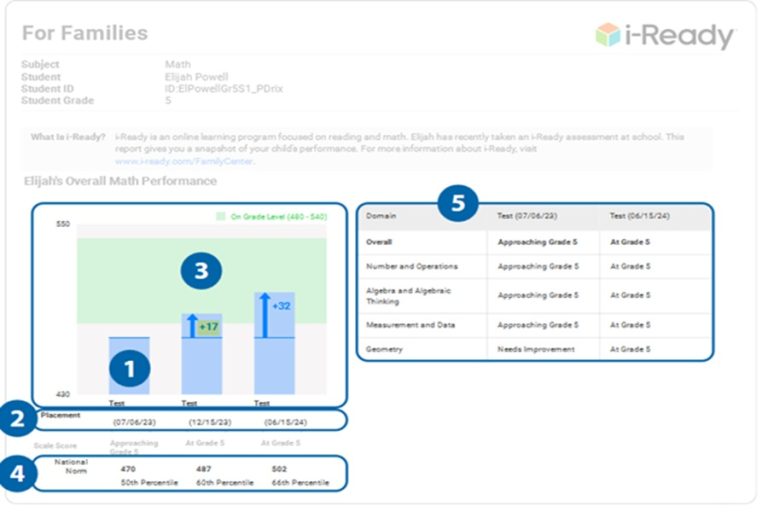
Task: Click the Overall row in the domain table
Action: (x=535, y=242)
